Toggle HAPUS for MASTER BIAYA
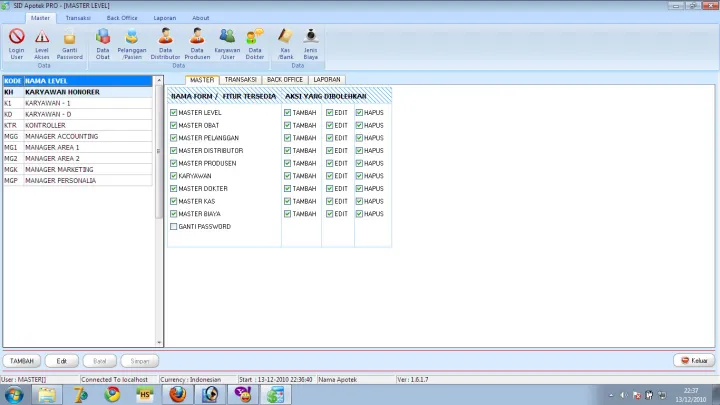The image size is (720, 405). [359, 214]
